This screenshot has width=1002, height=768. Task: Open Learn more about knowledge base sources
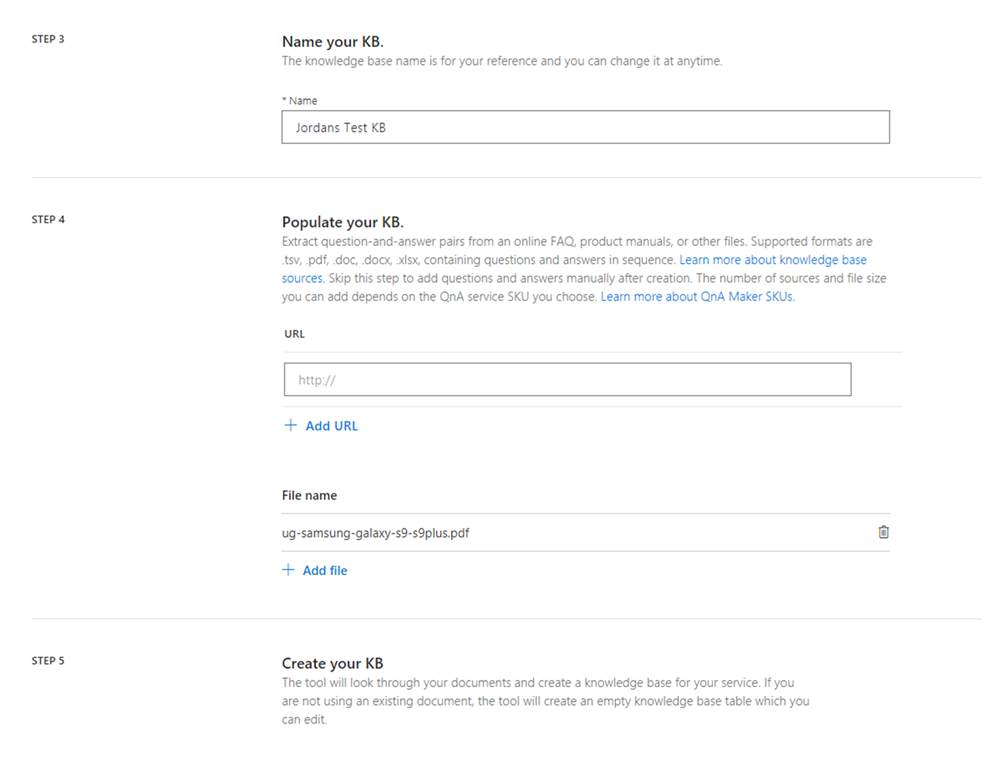tap(772, 260)
